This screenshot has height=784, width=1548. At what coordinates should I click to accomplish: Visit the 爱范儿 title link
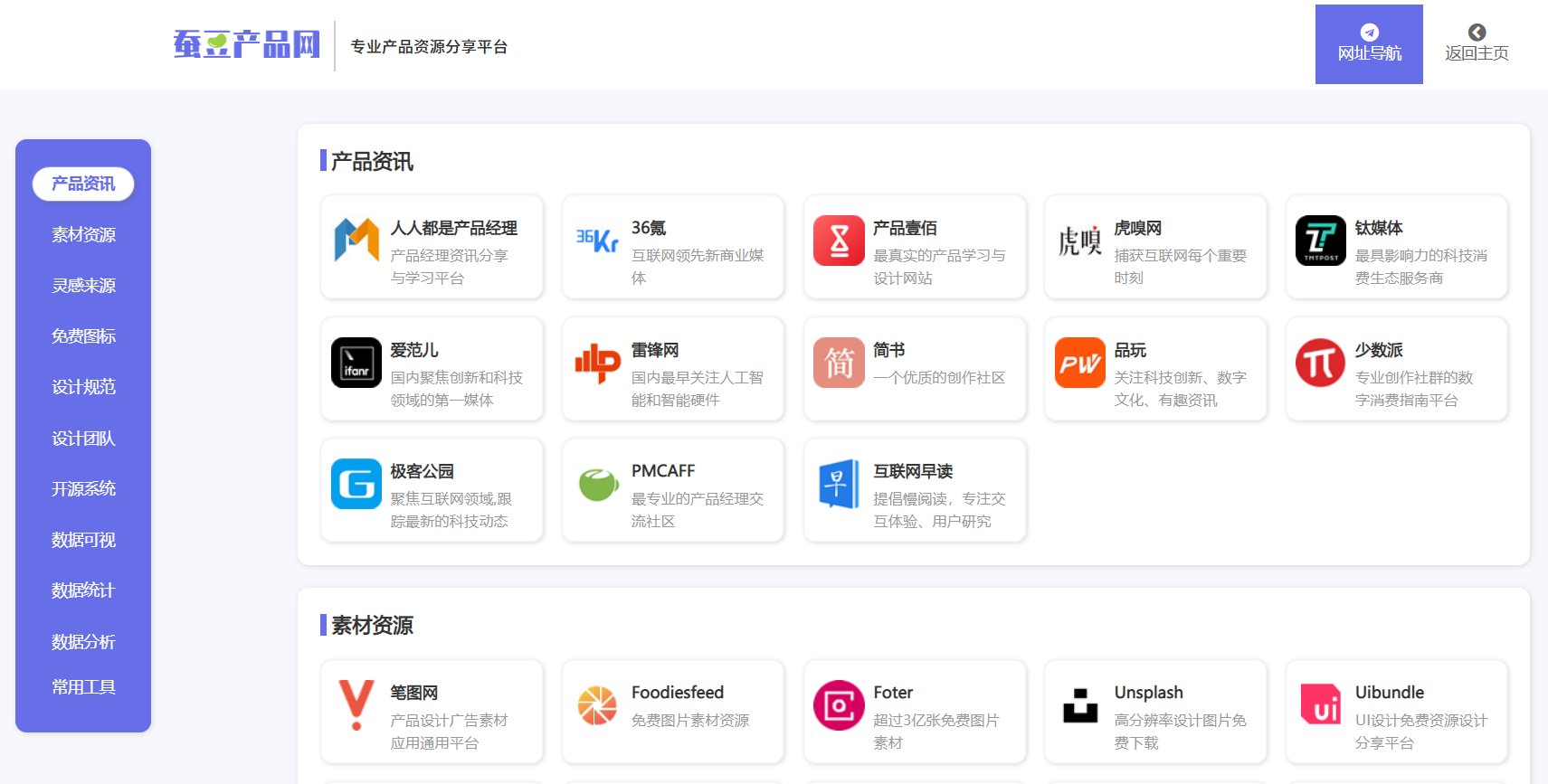[414, 350]
